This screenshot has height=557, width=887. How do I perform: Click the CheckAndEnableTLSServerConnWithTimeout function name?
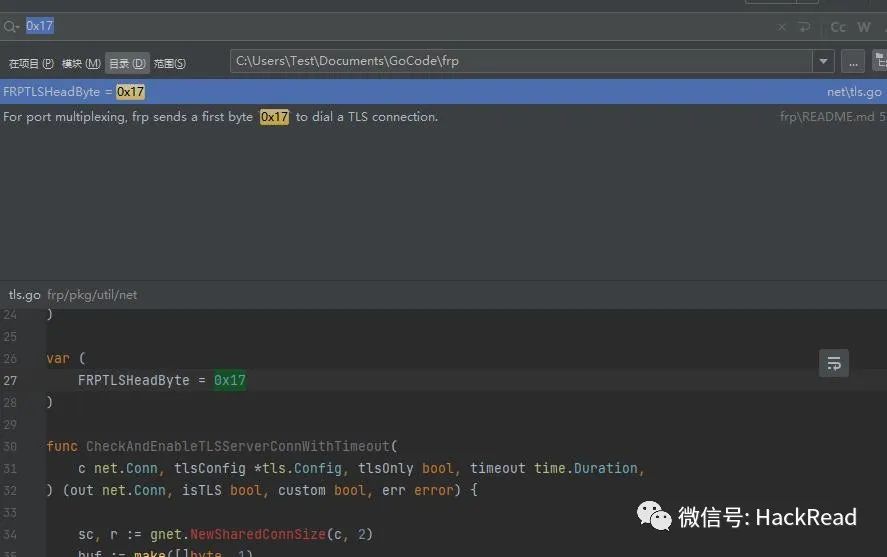tap(238, 446)
